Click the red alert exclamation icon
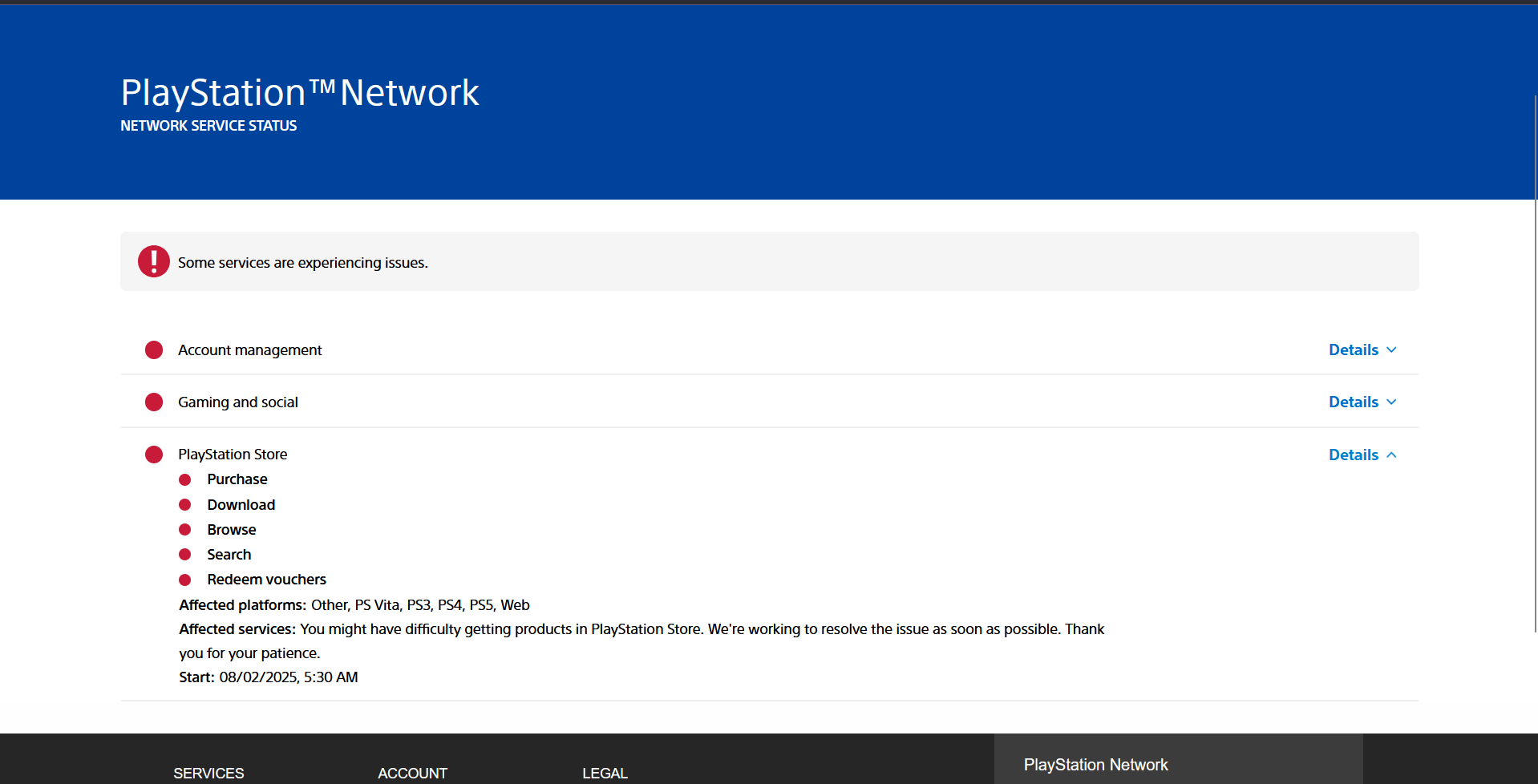The image size is (1538, 784). [153, 261]
